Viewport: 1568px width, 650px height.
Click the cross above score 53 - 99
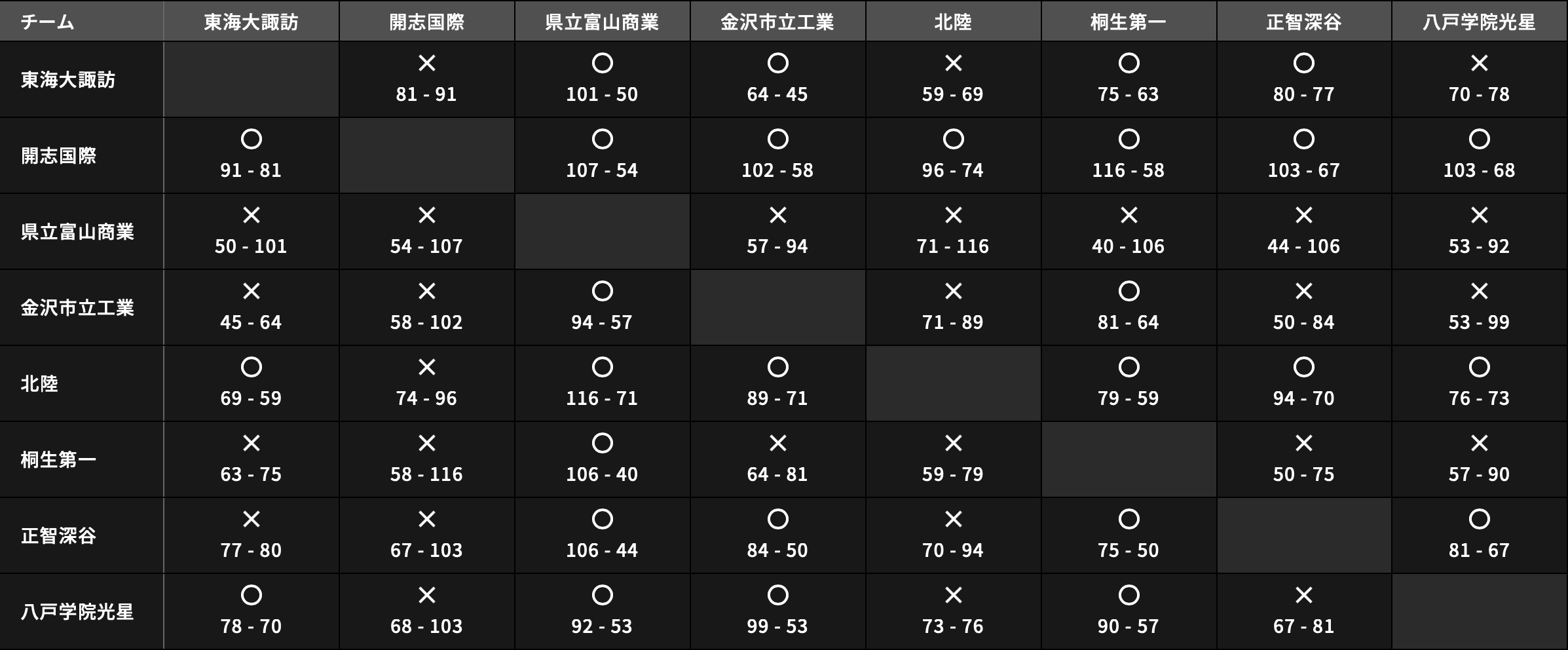(x=1479, y=292)
